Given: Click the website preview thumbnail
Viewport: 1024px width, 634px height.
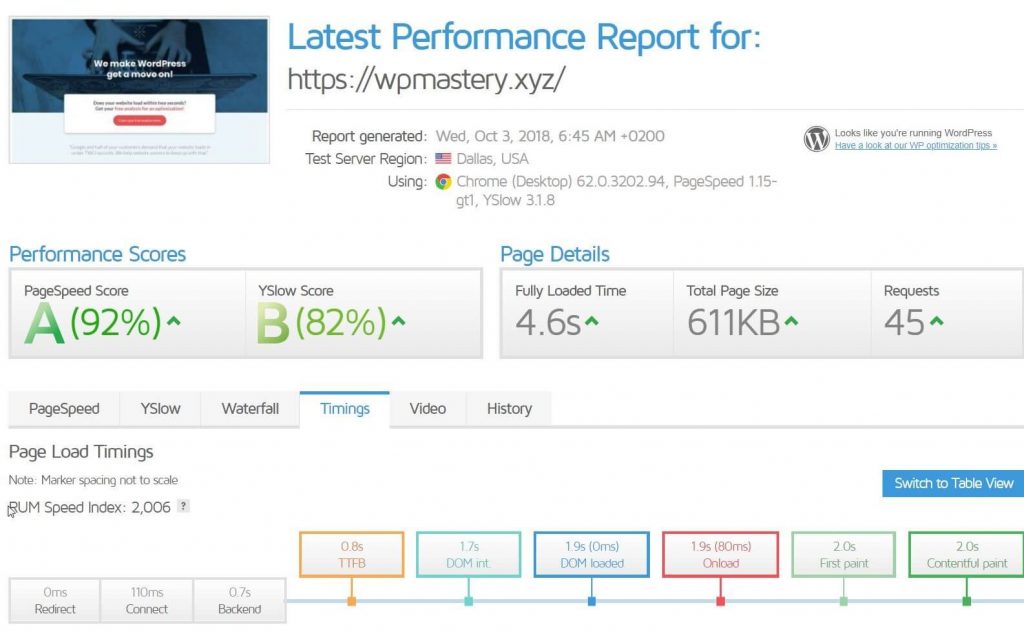Looking at the screenshot, I should 138,87.
